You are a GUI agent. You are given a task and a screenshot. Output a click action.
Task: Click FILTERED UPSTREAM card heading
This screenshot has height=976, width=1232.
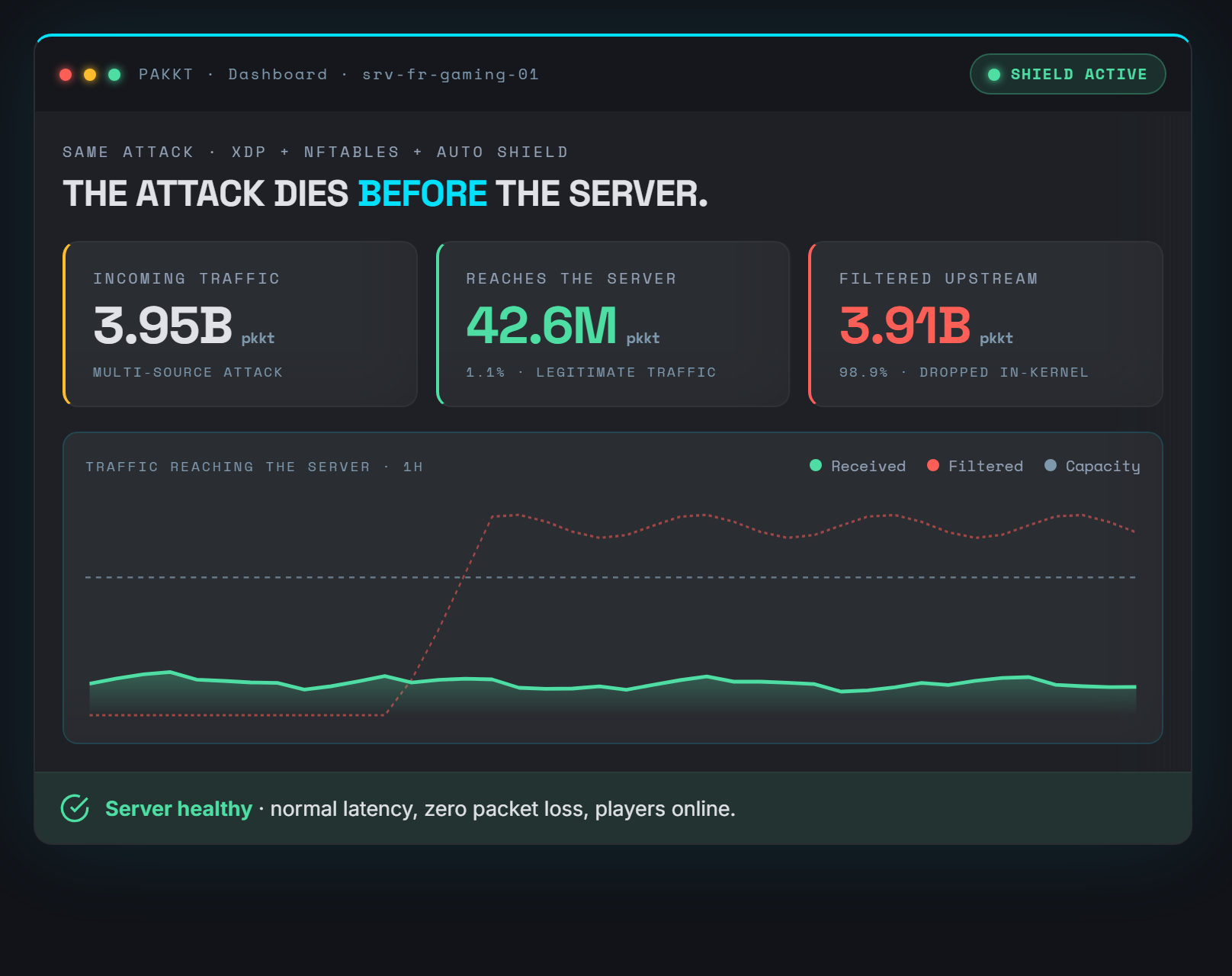click(938, 278)
